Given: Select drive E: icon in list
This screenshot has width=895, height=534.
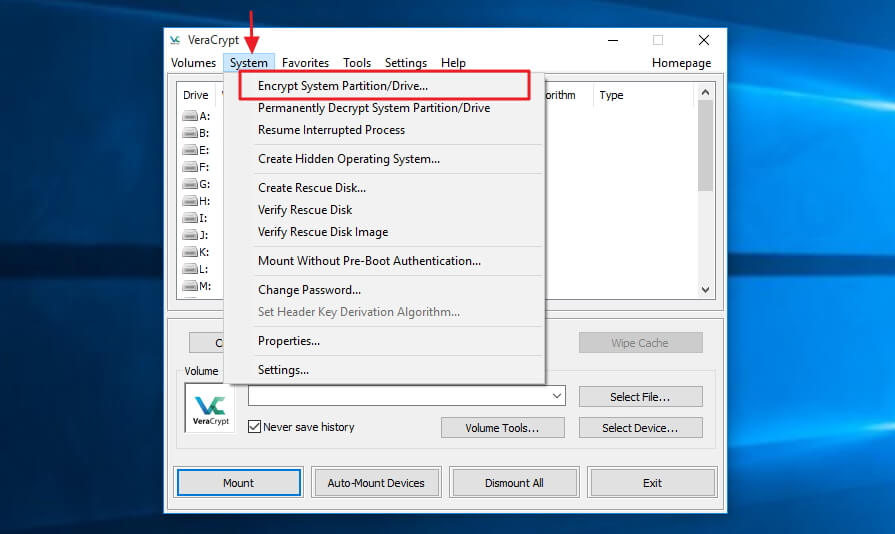Looking at the screenshot, I should pyautogui.click(x=190, y=150).
